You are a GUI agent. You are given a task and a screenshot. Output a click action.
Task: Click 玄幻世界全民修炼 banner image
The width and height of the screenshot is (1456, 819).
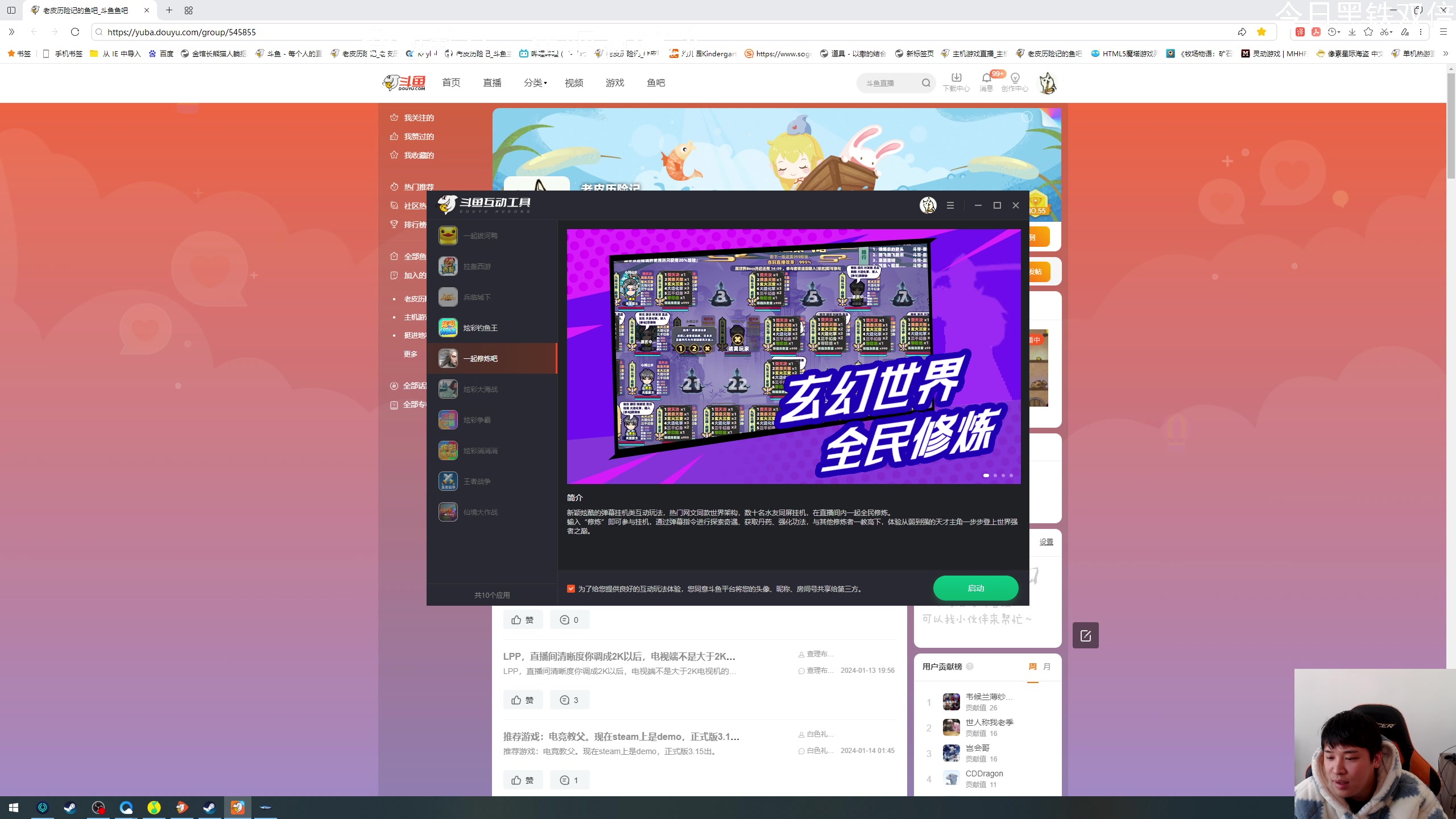(x=793, y=357)
